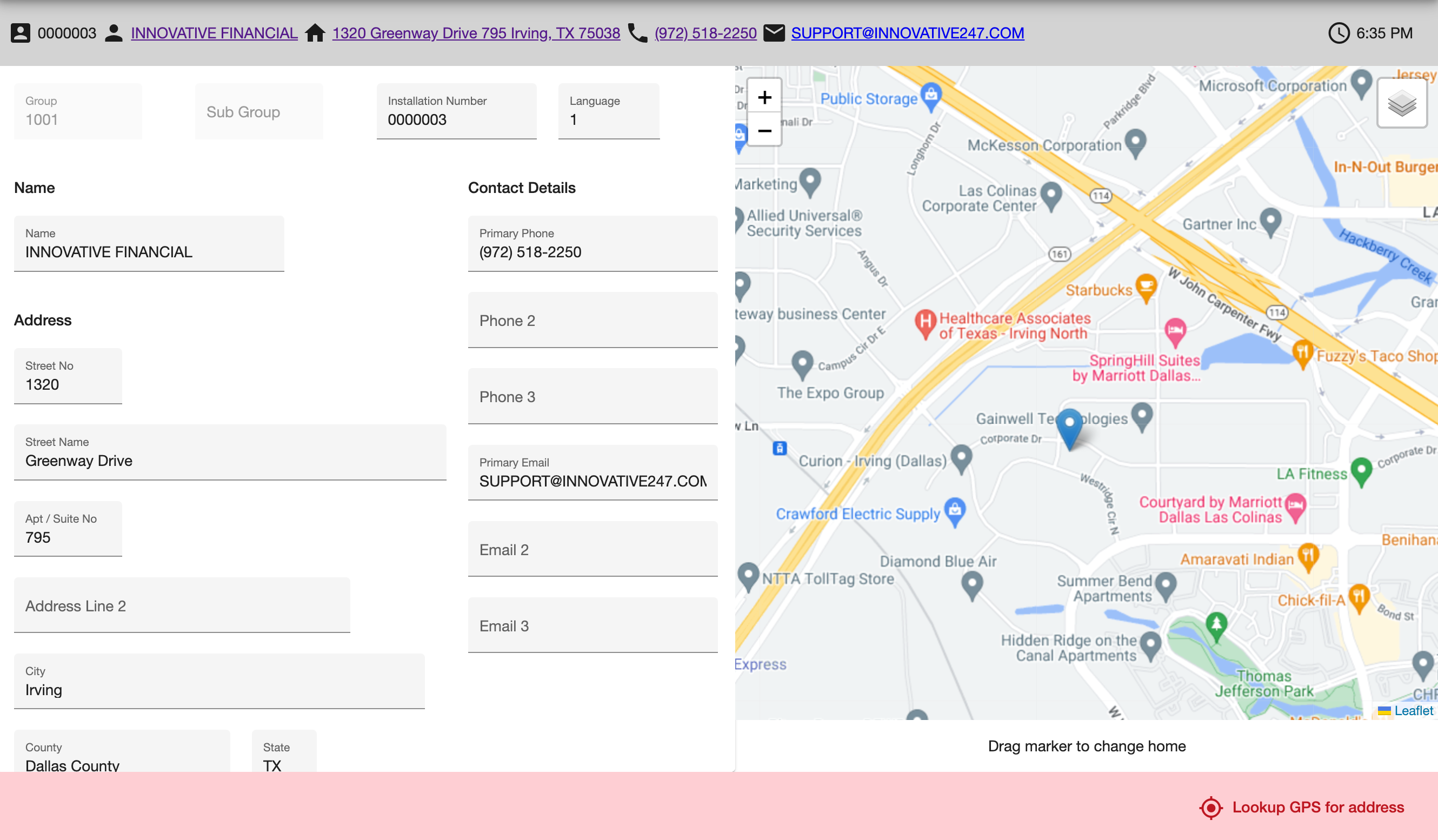The width and height of the screenshot is (1438, 840).
Task: Click the blue home marker on map
Action: coord(1069,429)
